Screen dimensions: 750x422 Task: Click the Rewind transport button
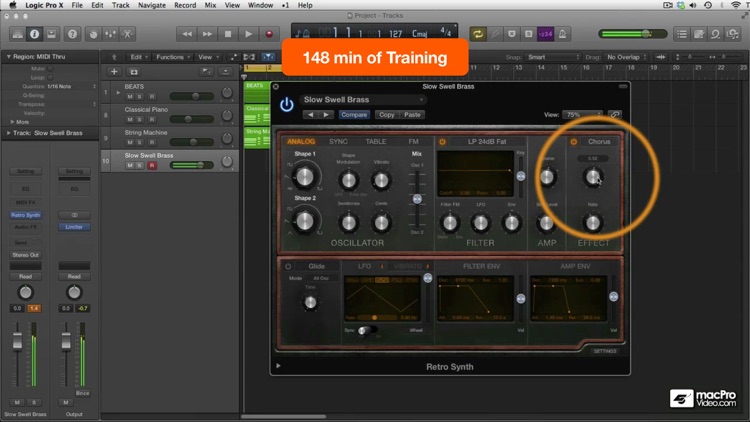click(x=187, y=34)
